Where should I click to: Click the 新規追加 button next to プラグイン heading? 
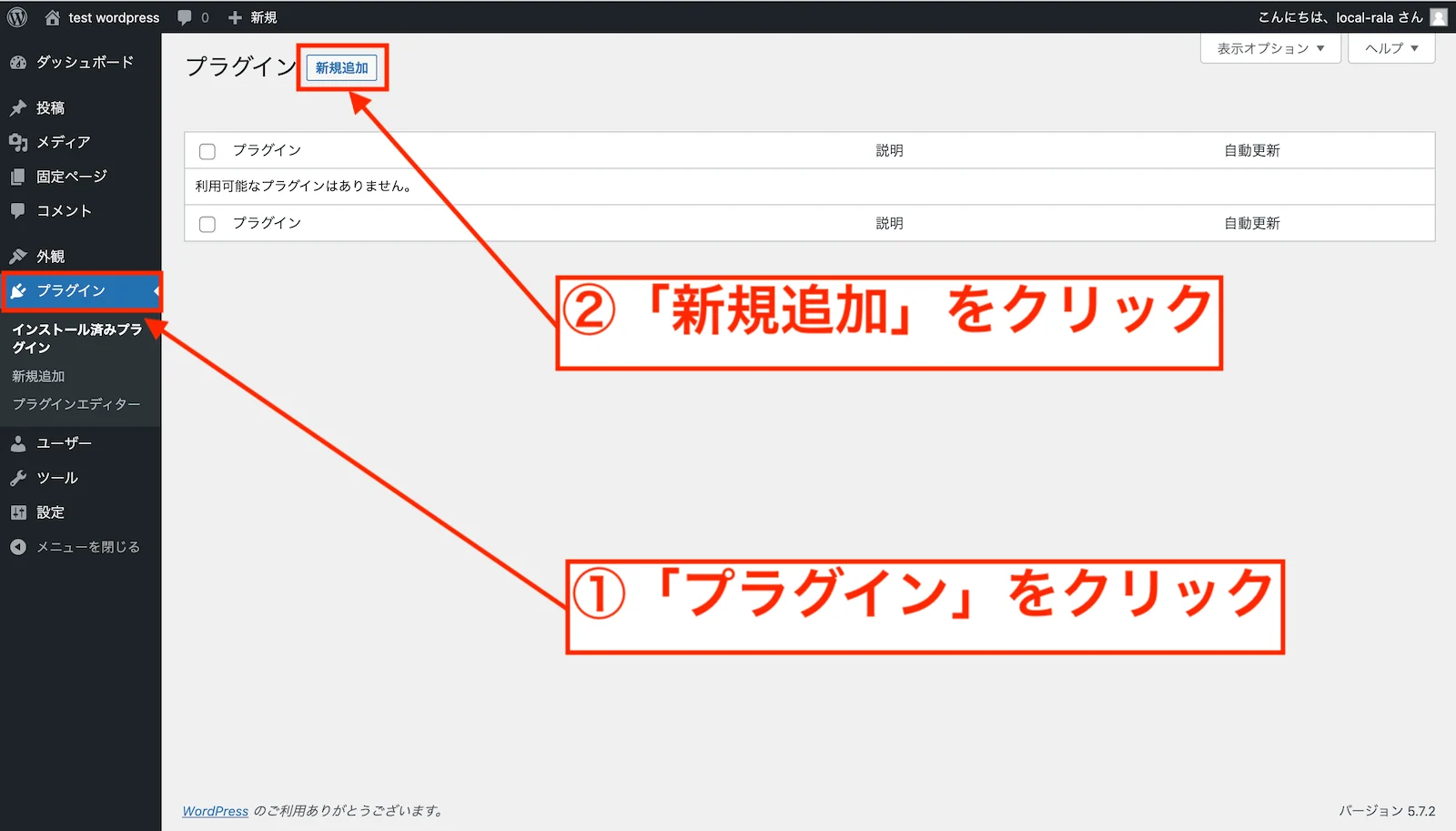pos(342,66)
